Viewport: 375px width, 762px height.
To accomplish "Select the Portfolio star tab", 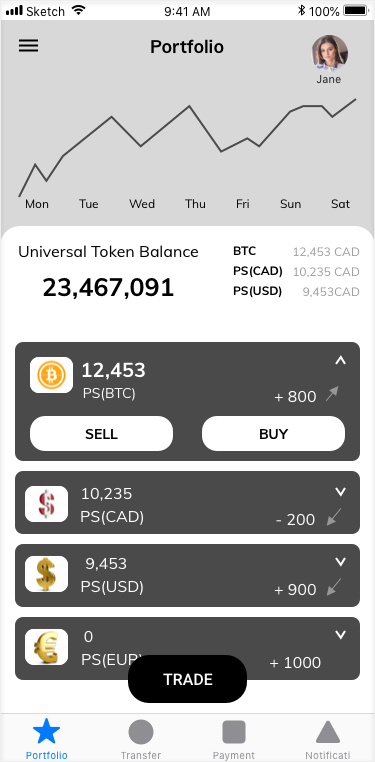I will pos(47,740).
